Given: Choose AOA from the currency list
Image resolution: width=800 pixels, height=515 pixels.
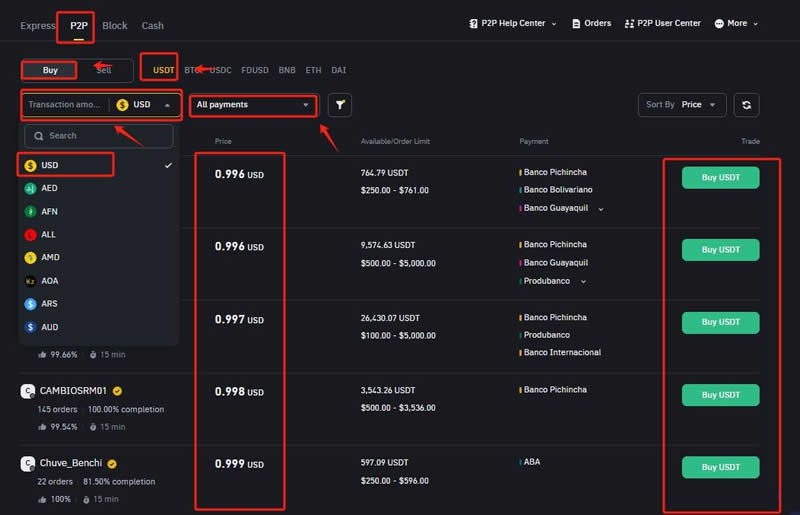Looking at the screenshot, I should [x=98, y=281].
